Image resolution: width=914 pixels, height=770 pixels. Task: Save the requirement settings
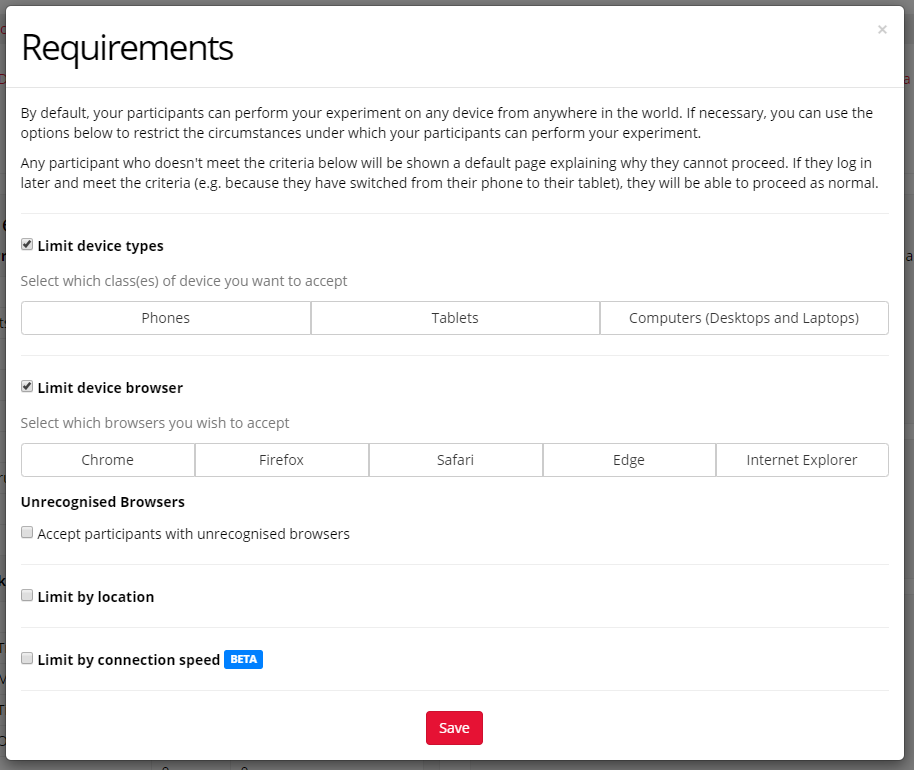[454, 728]
